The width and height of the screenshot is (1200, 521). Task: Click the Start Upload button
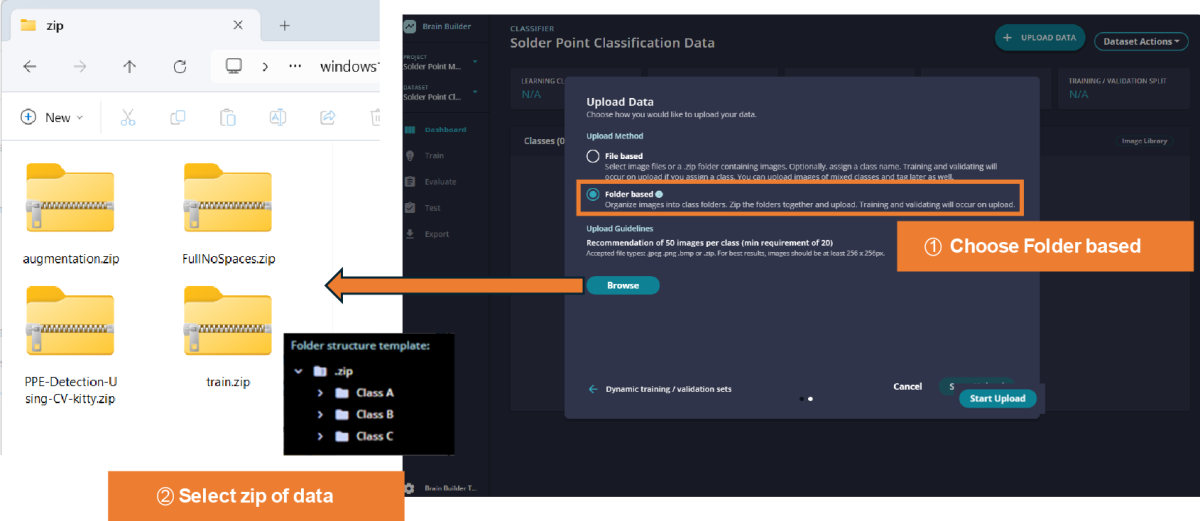(x=998, y=398)
